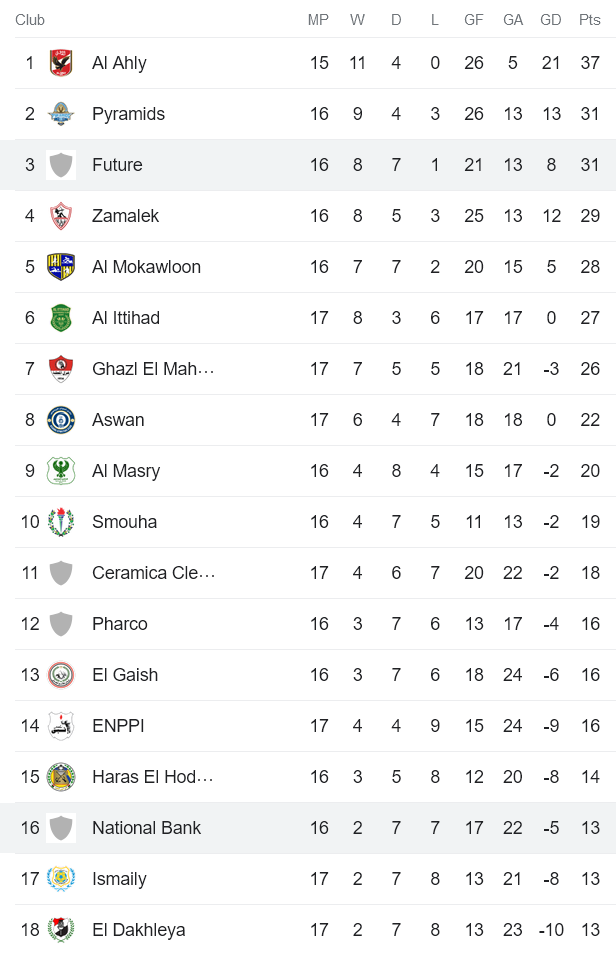Screen dimensions: 616x962
Task: Open Ceramica Cleopatra team name link
Action: pyautogui.click(x=153, y=573)
